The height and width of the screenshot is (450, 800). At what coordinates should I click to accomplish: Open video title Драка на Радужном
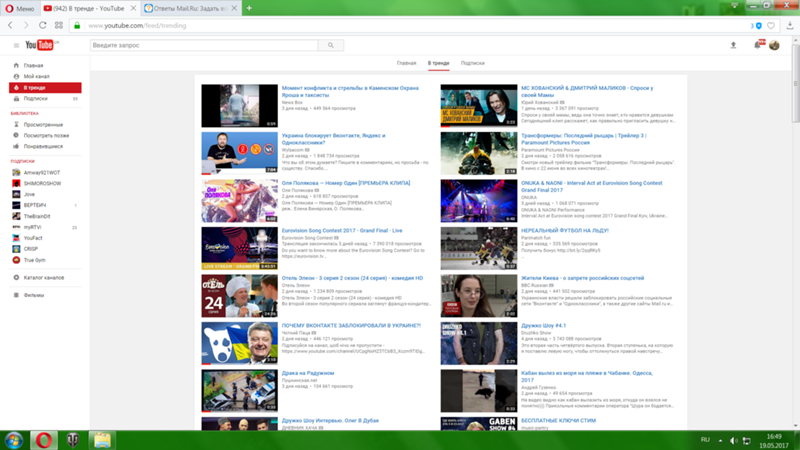(308, 373)
